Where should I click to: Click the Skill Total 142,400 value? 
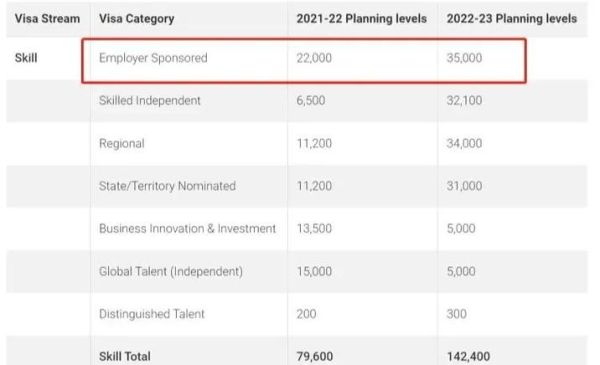click(468, 357)
